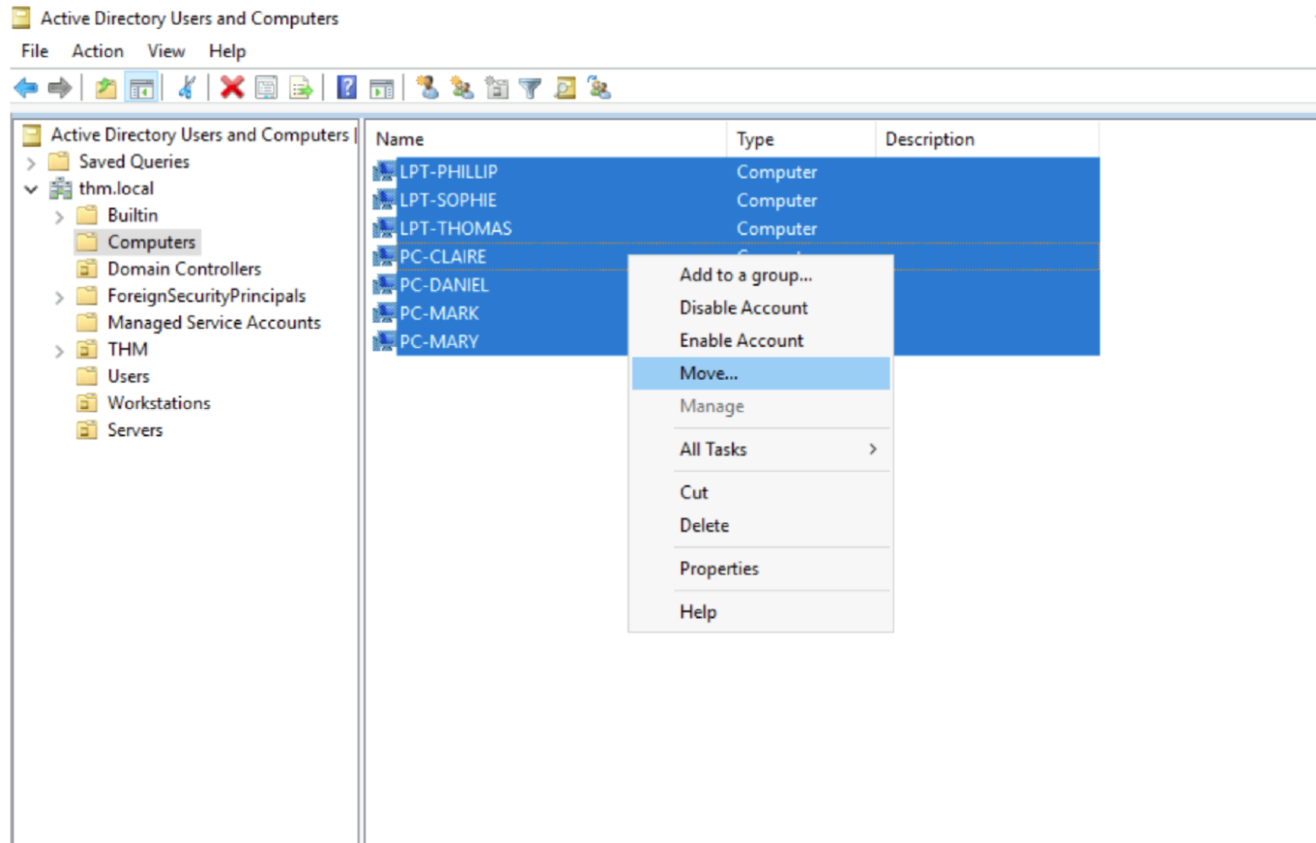Click the red X Delete toolbar icon
1316x843 pixels.
pos(232,88)
